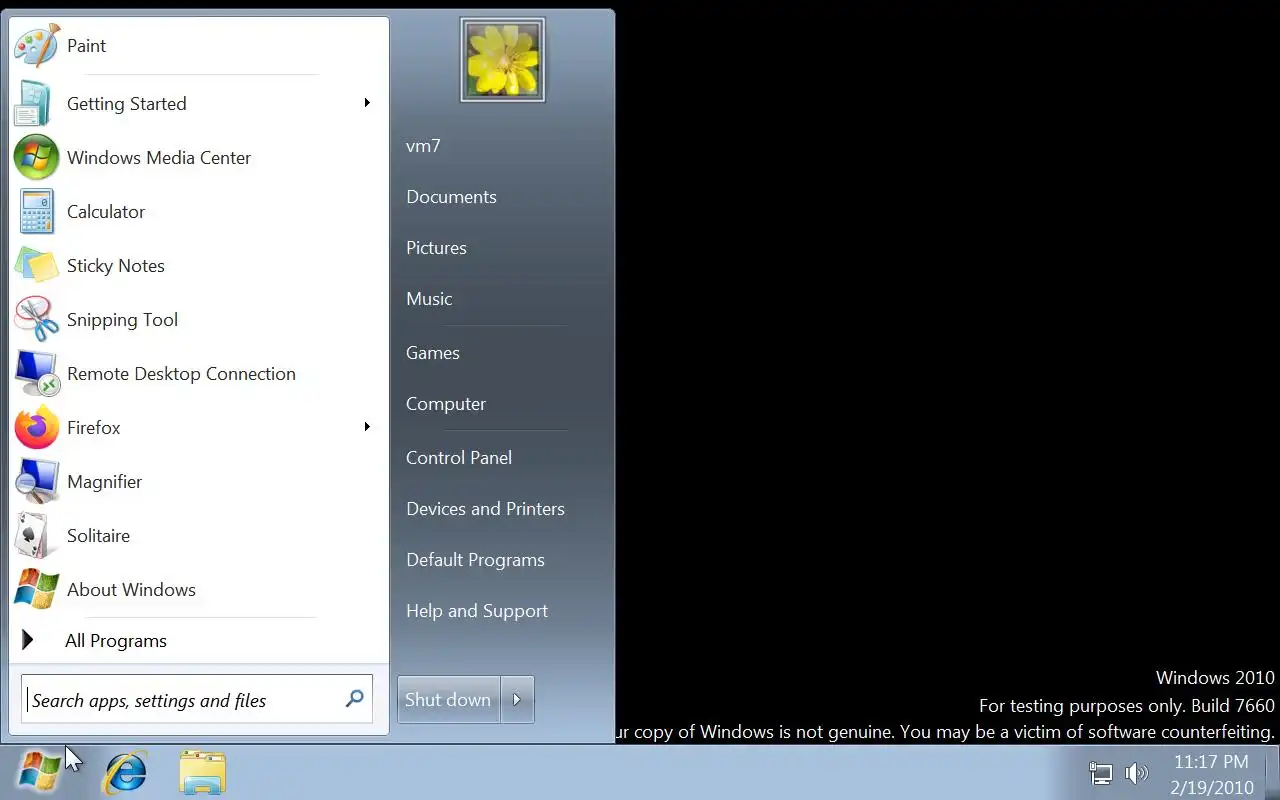Click the Solitaire cards icon
The width and height of the screenshot is (1280, 800).
pos(37,535)
